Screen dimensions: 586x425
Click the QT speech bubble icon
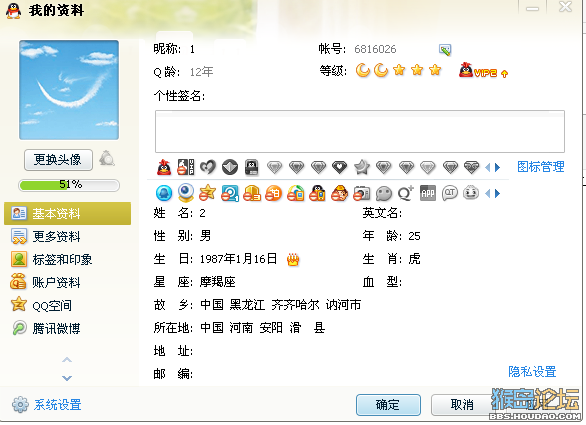click(x=450, y=193)
